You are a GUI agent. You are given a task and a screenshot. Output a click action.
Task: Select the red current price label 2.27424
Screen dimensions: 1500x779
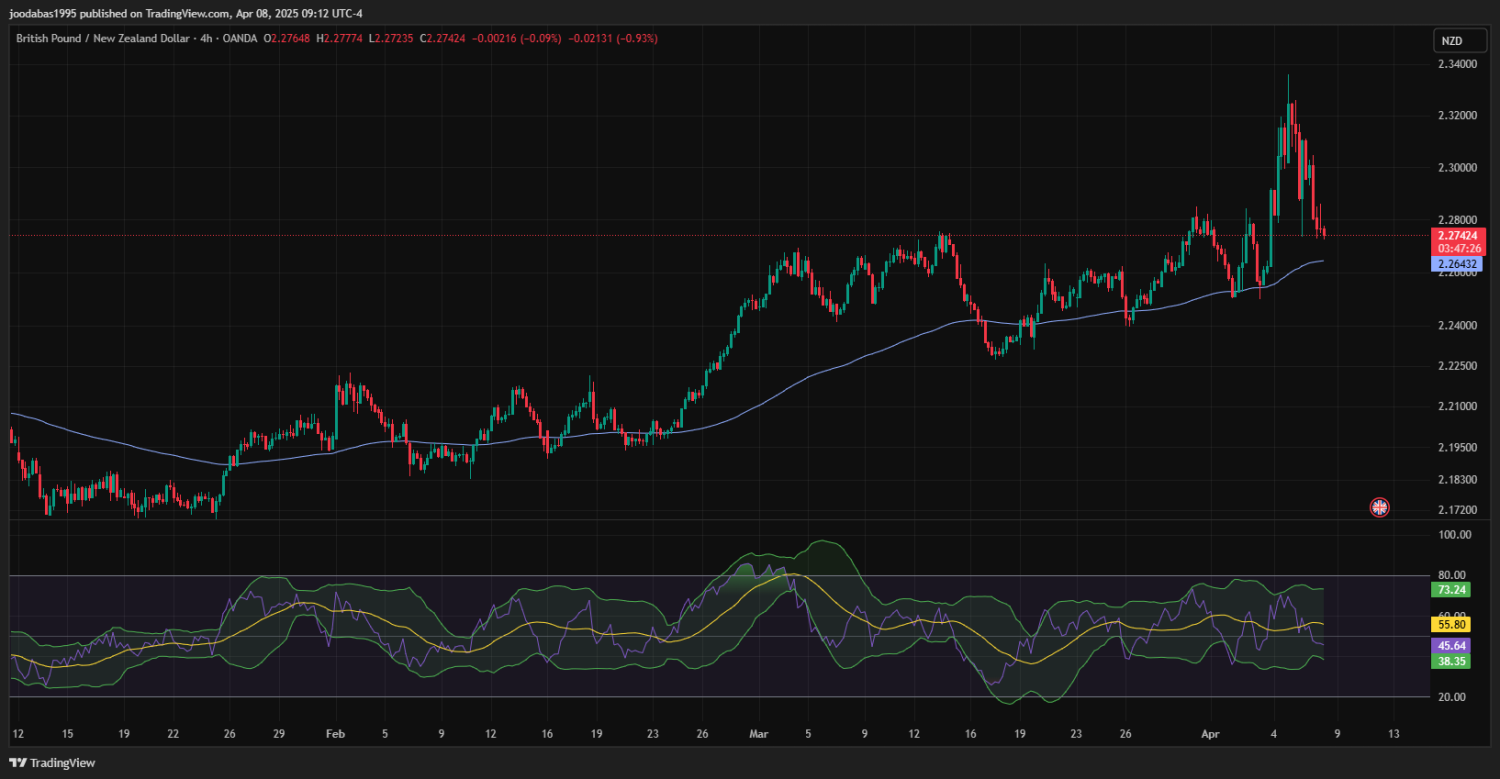click(1460, 235)
